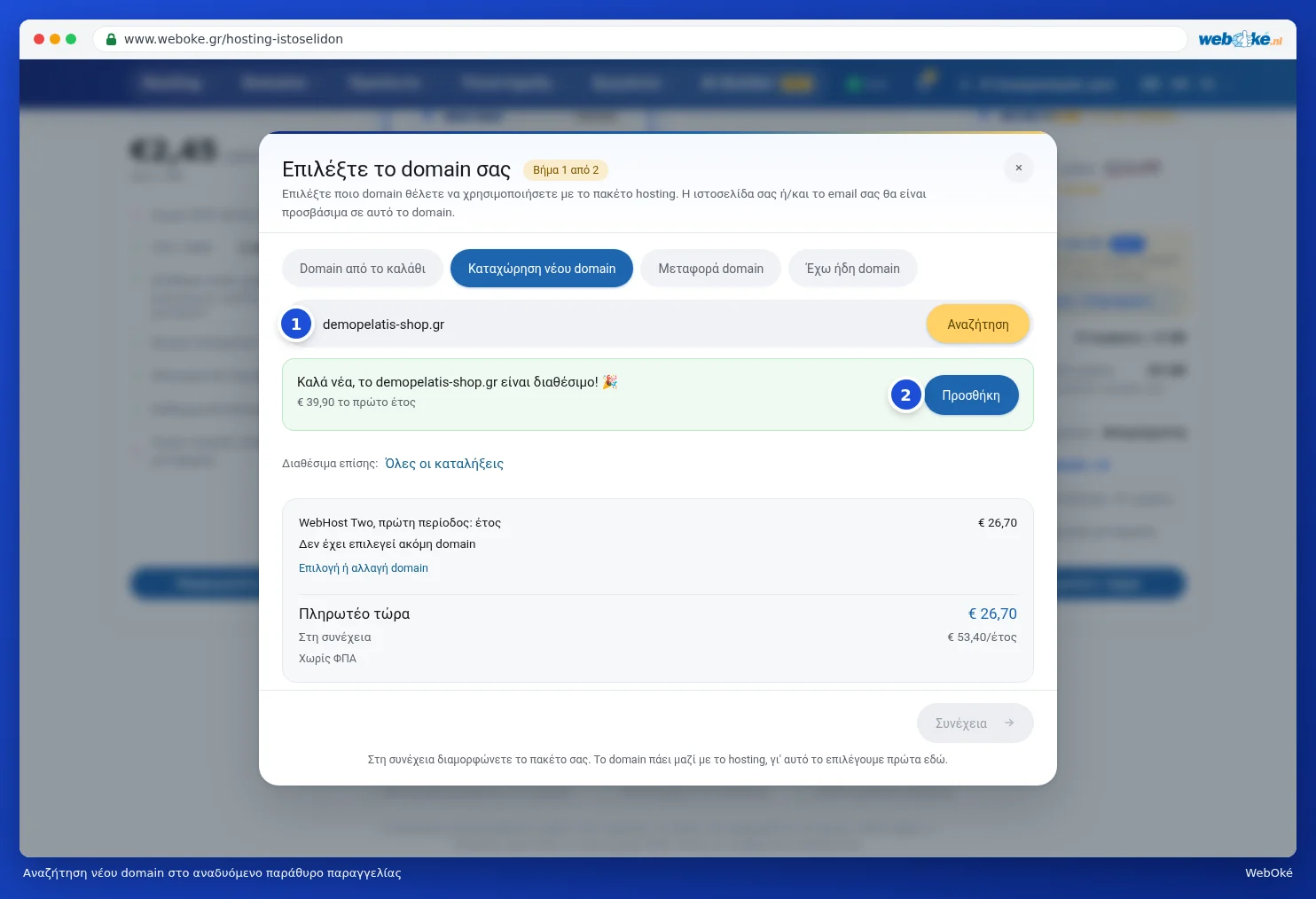Switch to 'Domain από το καλάθι' tab
Image resolution: width=1316 pixels, height=899 pixels.
tap(363, 269)
